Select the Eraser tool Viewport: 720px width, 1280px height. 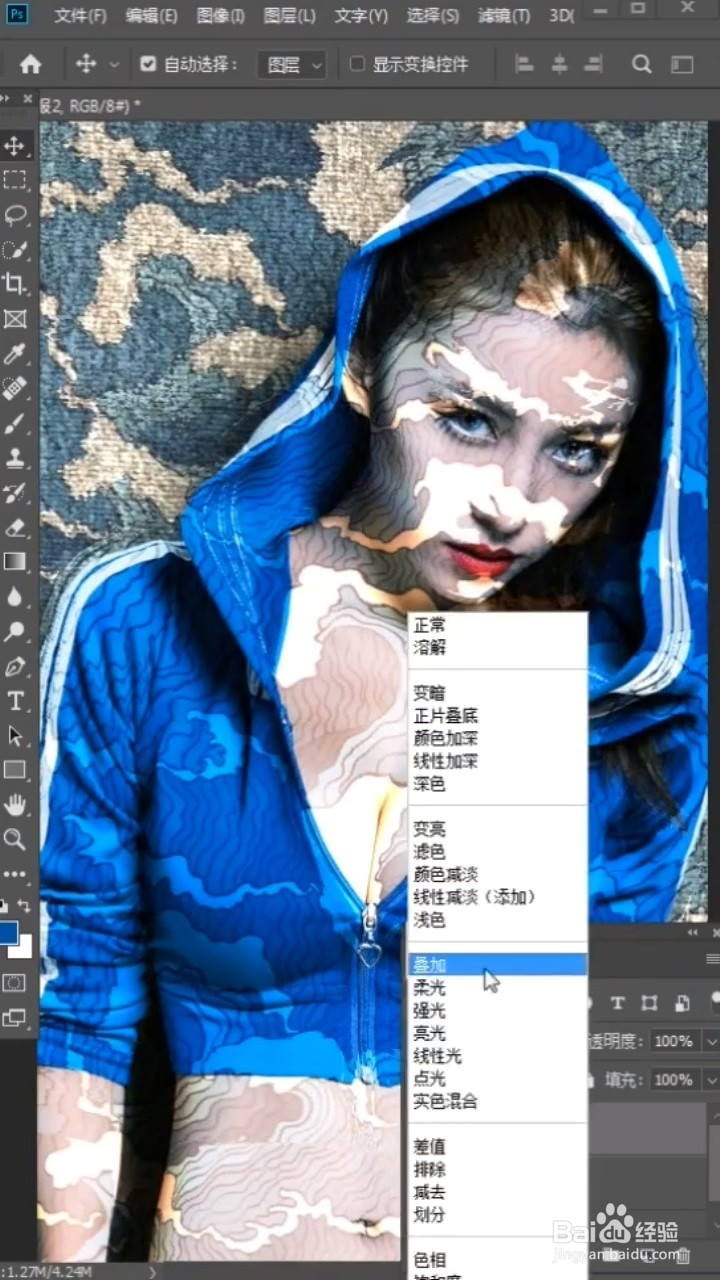click(14, 527)
